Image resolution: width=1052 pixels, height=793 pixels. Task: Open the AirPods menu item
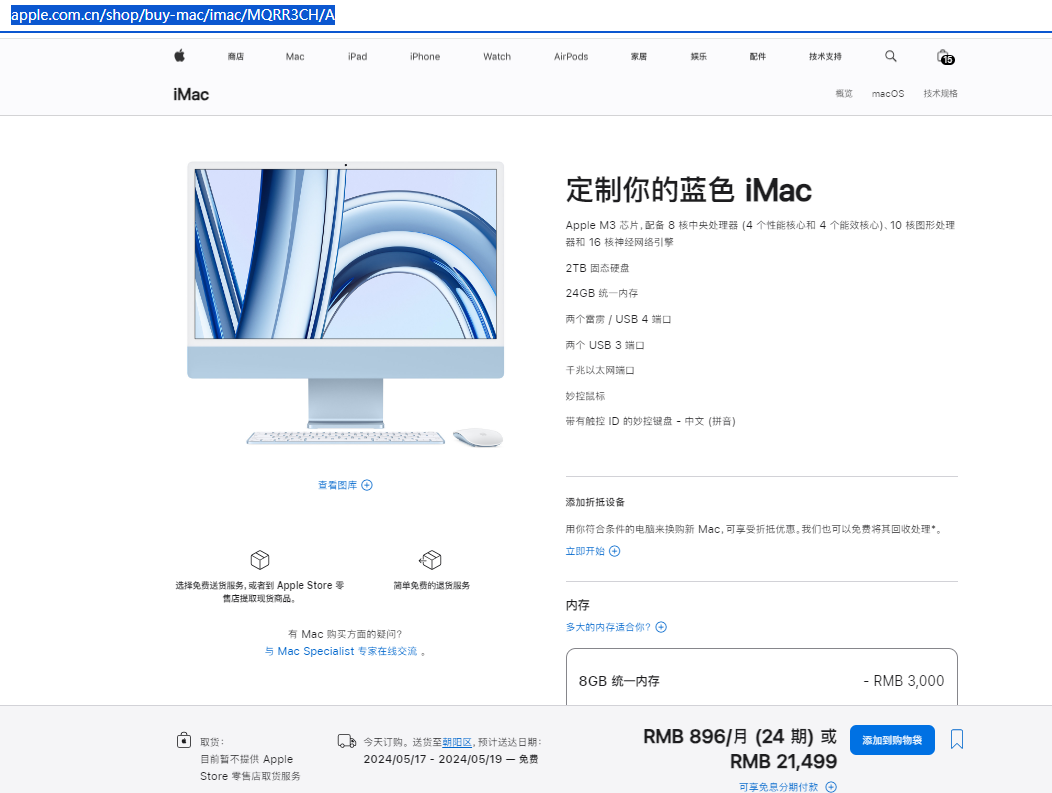click(571, 56)
